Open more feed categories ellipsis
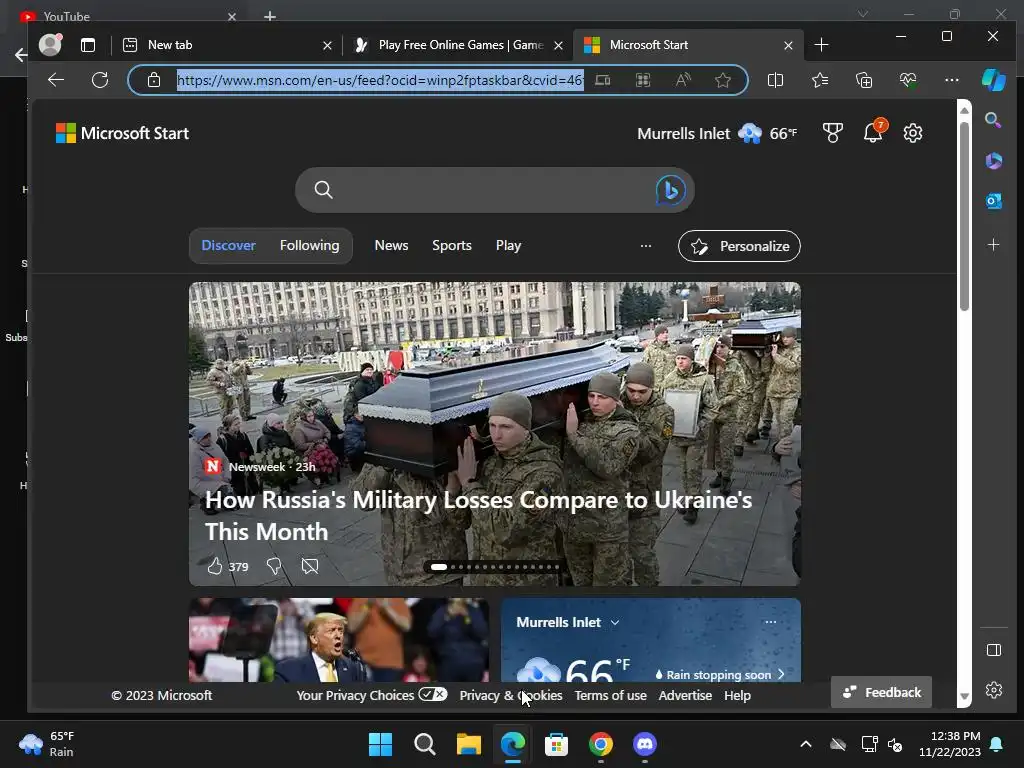1024x768 pixels. tap(646, 246)
